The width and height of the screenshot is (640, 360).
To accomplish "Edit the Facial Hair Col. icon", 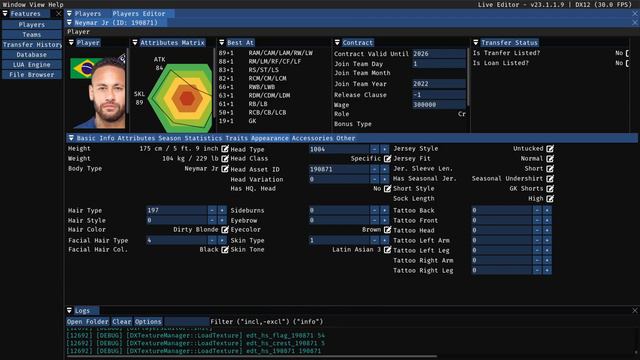I will [225, 249].
